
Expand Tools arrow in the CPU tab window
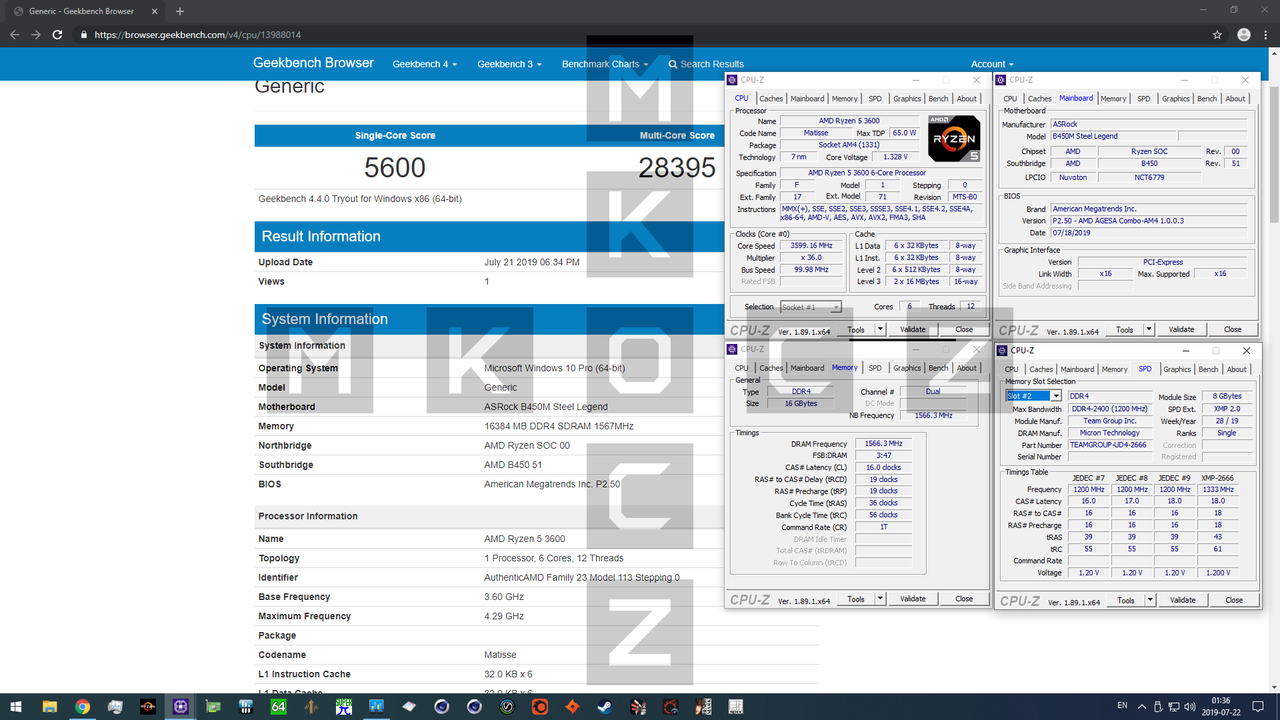pos(880,329)
